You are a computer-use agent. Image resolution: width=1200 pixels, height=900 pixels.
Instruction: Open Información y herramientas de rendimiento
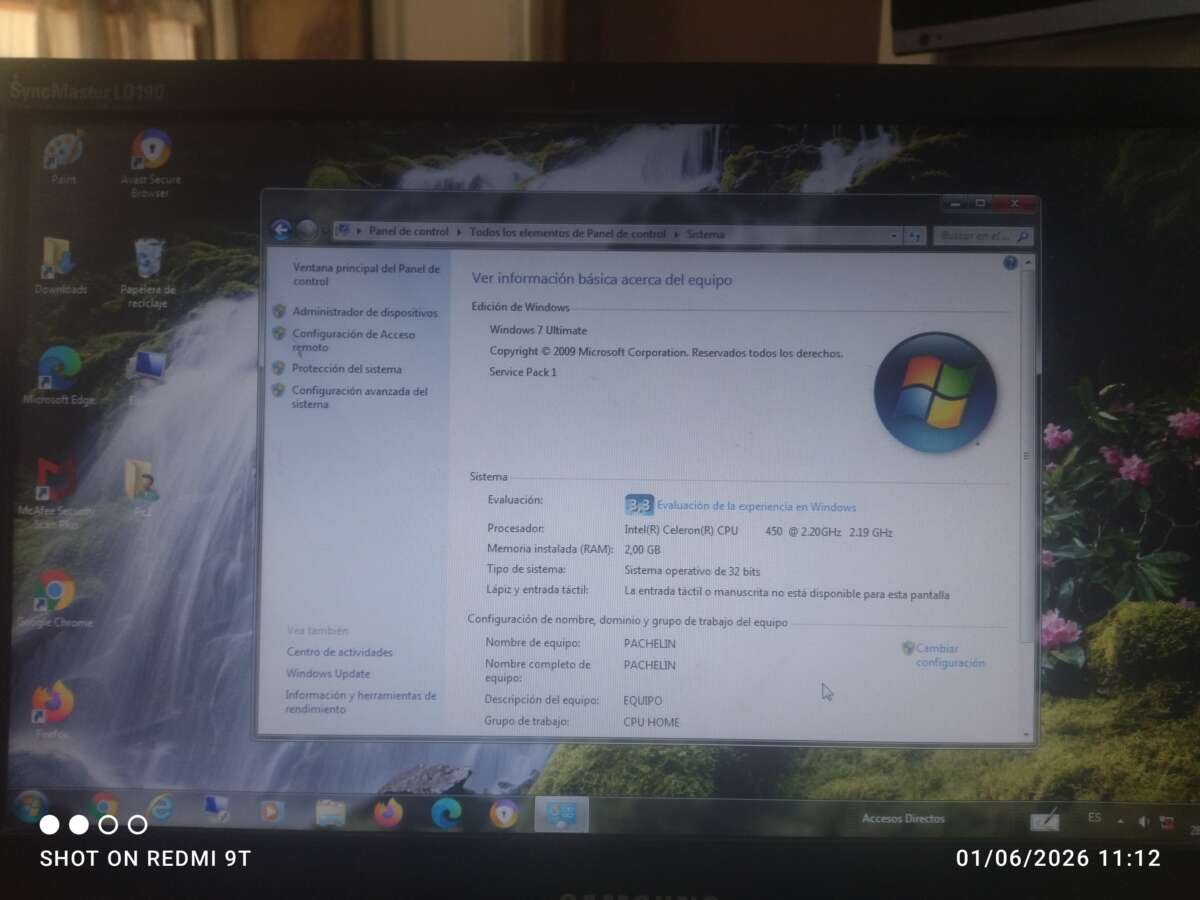tap(361, 702)
